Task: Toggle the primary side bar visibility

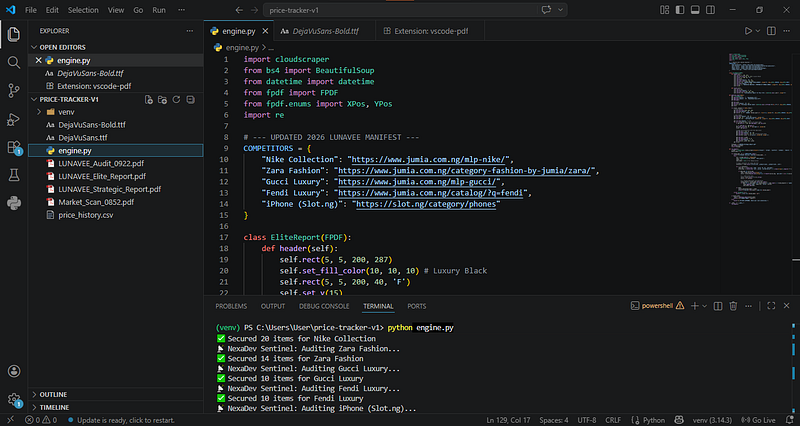Action: [680, 10]
